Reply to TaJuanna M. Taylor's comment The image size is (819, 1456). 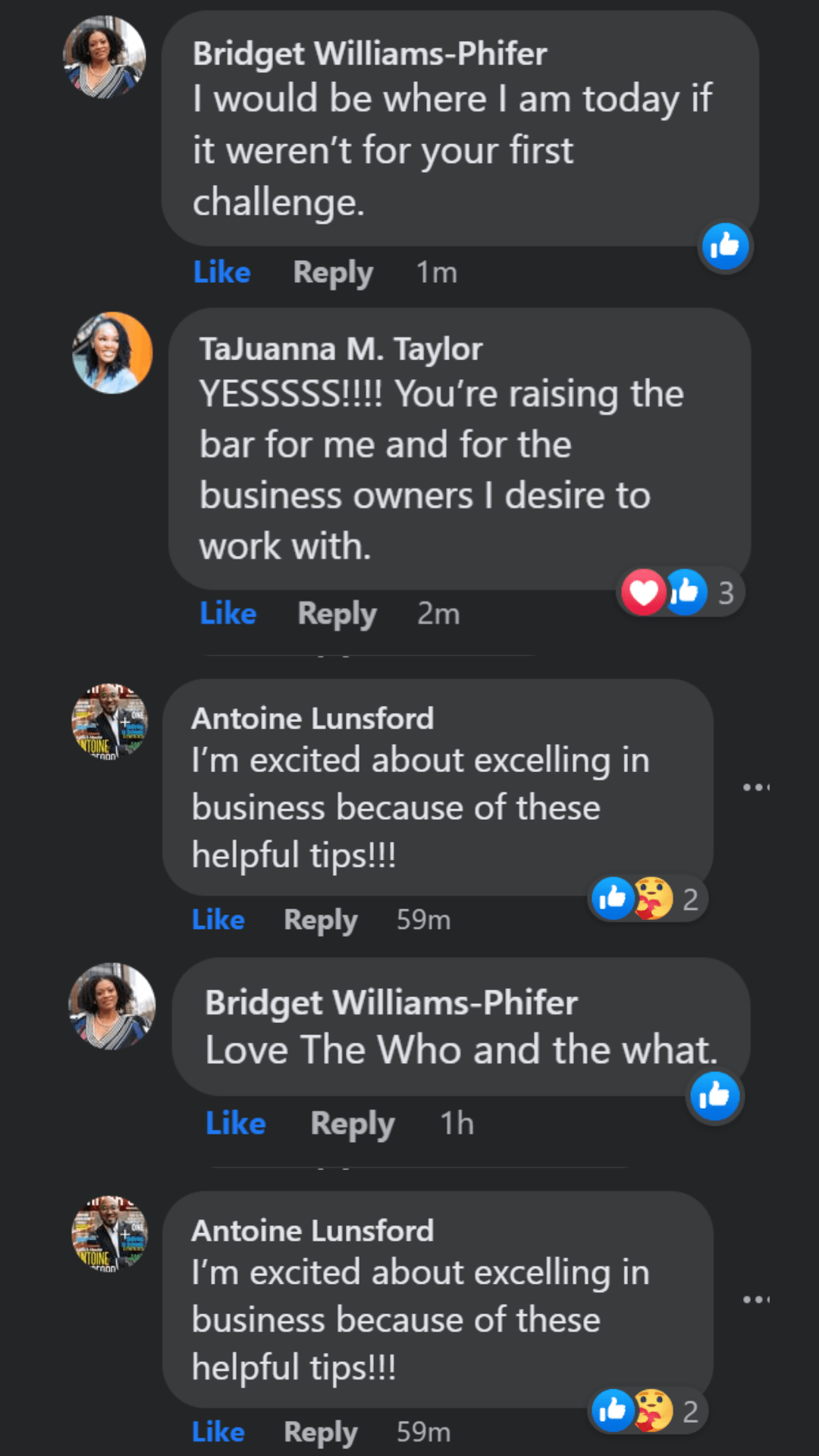tap(337, 613)
